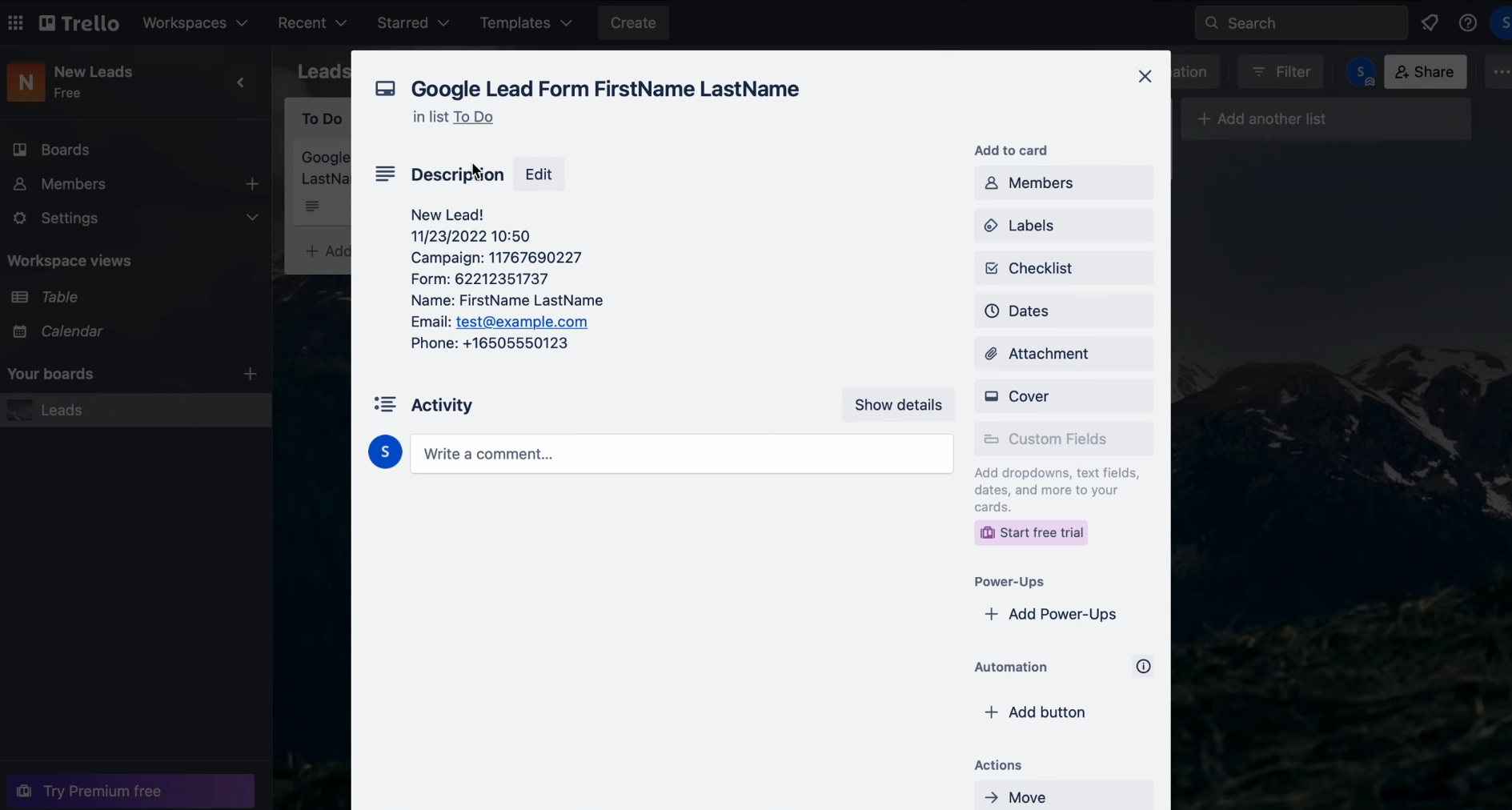Click the card title icon in dialog
1512x810 pixels.
385,89
